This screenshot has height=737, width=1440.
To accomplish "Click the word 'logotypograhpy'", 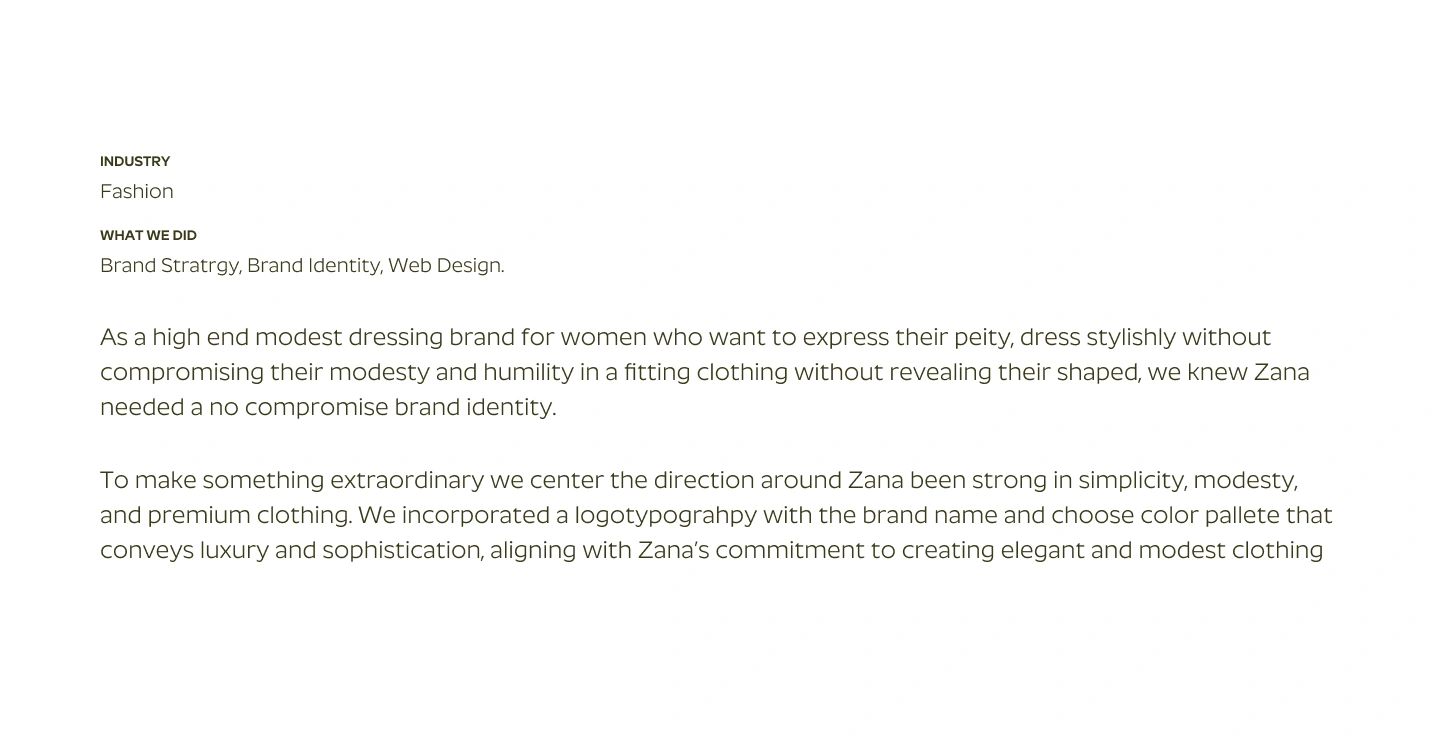I will coord(665,515).
